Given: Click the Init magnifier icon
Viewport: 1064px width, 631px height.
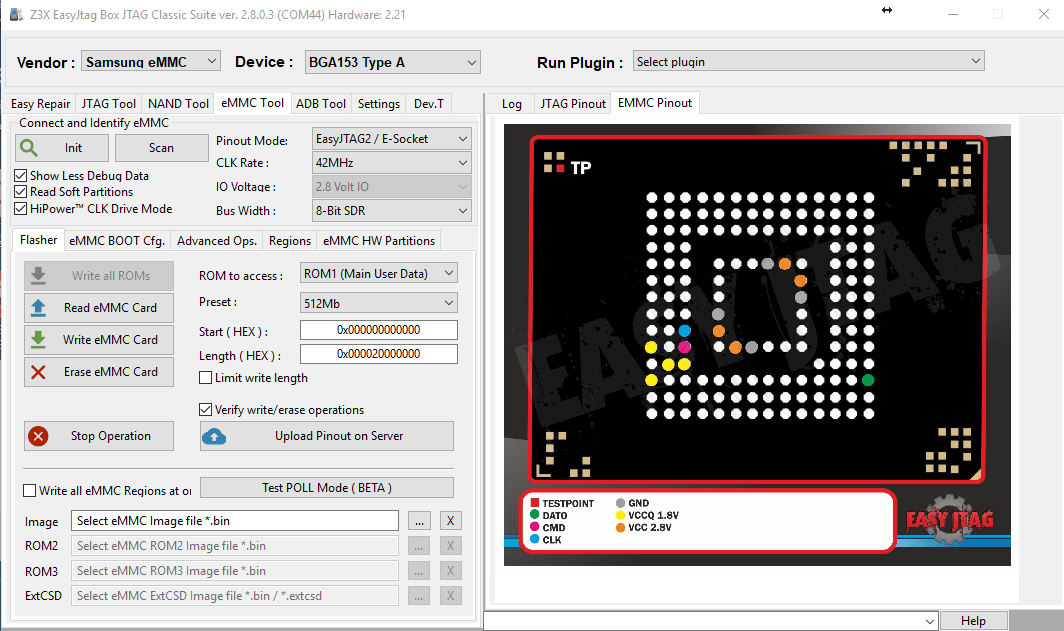Looking at the screenshot, I should 29,148.
